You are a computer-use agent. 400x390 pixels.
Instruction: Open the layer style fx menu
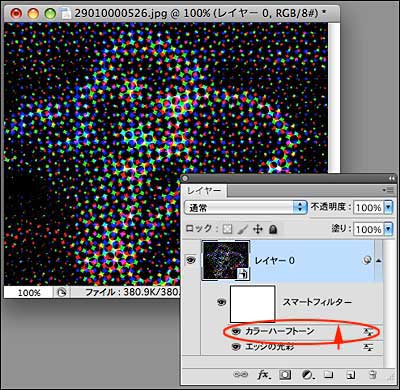tap(263, 375)
